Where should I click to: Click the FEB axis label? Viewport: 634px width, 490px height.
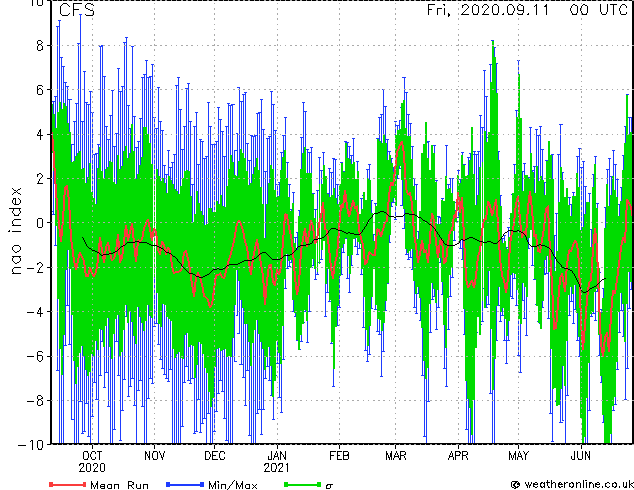339,456
